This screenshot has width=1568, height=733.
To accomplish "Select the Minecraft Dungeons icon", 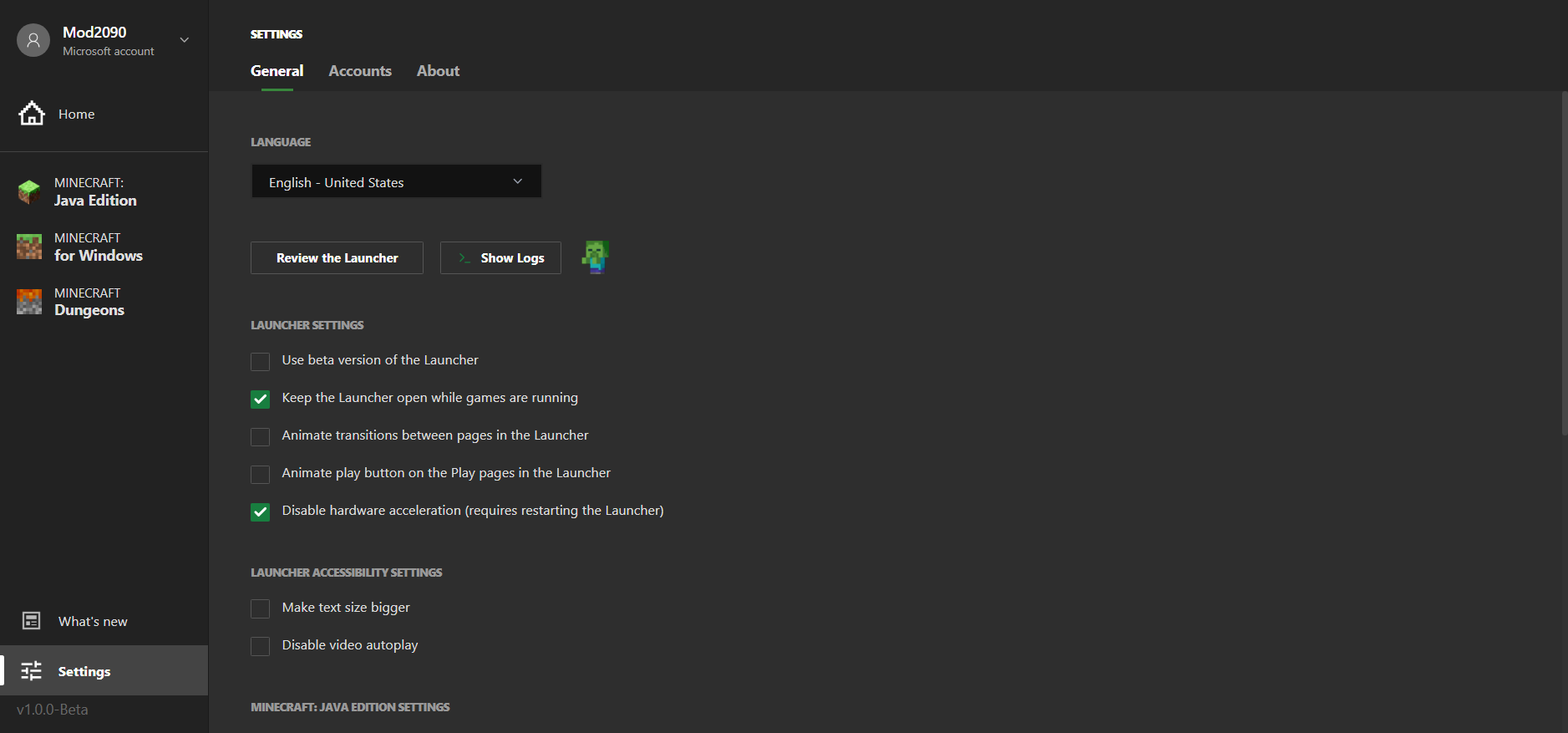I will [x=29, y=302].
